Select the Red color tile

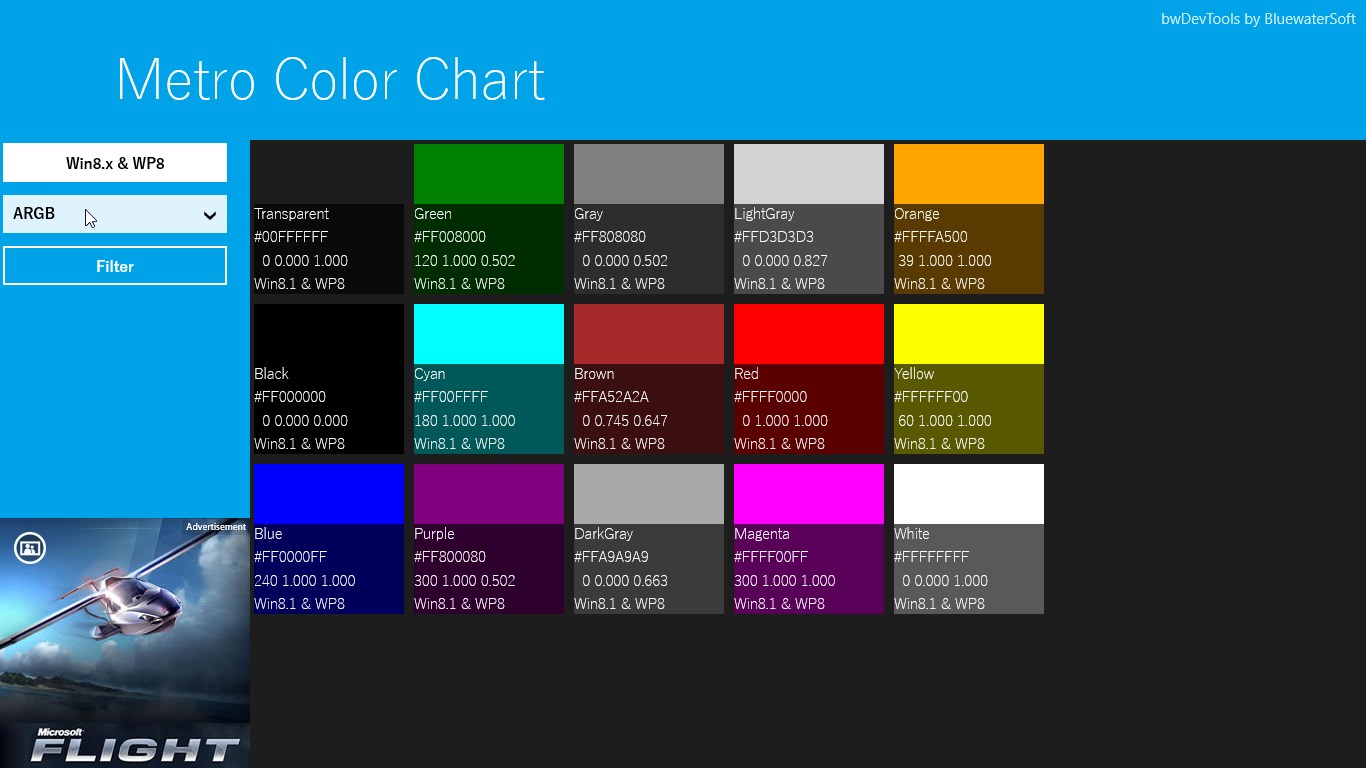808,335
